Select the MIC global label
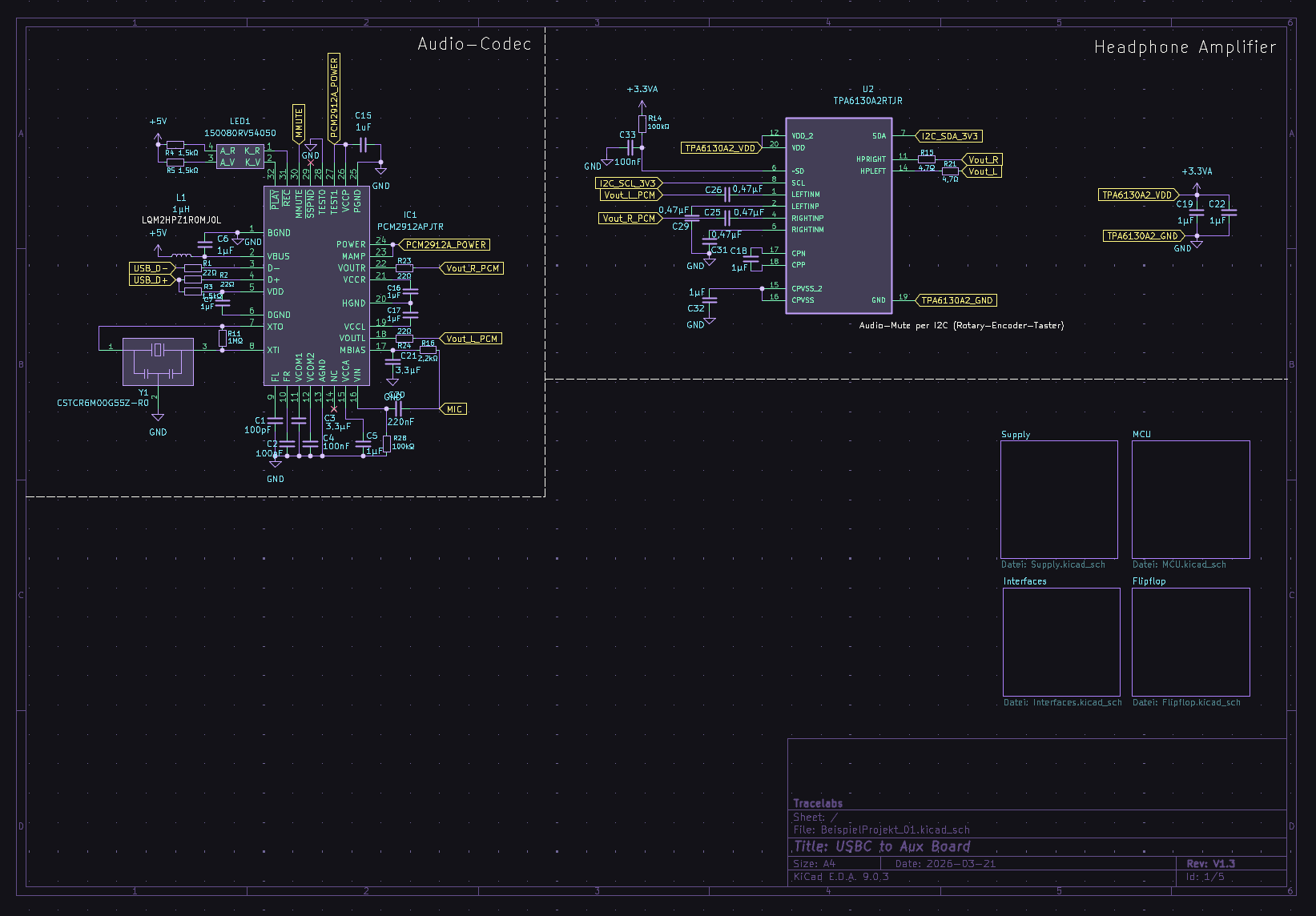 click(x=453, y=409)
